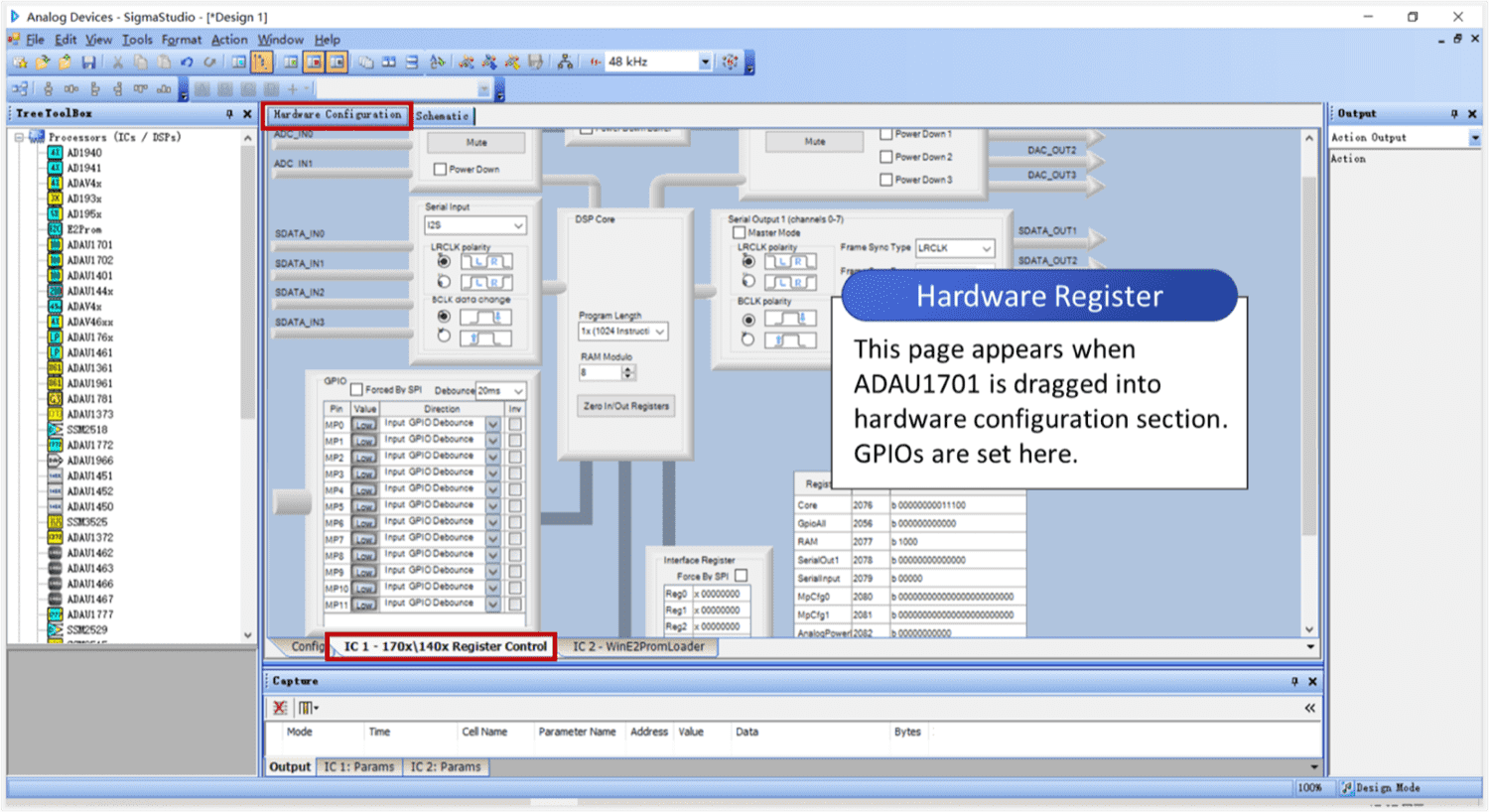Image resolution: width=1489 pixels, height=812 pixels.
Task: Click the Zero In/Out Registers button
Action: 625,406
